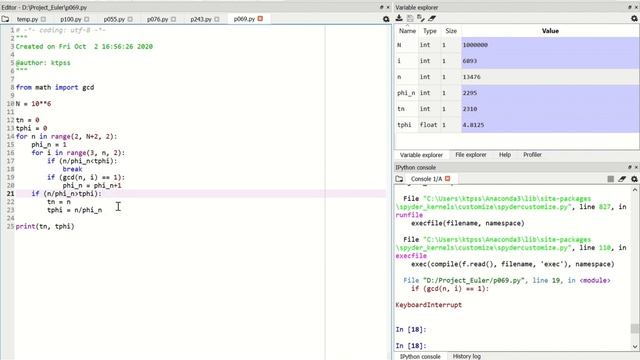
Task: Sort variables by the Type column header
Action: (x=429, y=31)
